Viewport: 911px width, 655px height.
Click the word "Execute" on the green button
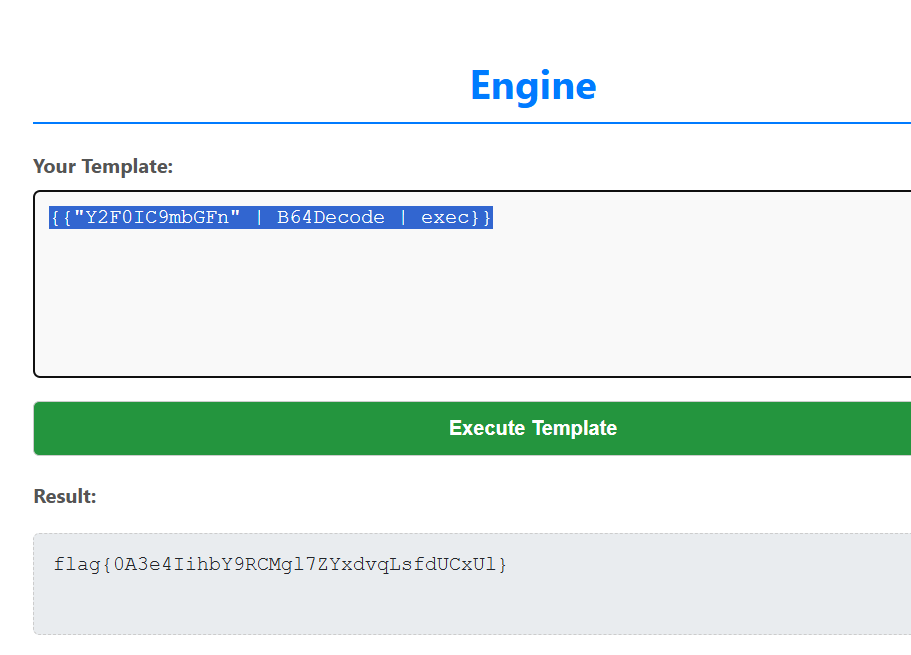tap(487, 428)
